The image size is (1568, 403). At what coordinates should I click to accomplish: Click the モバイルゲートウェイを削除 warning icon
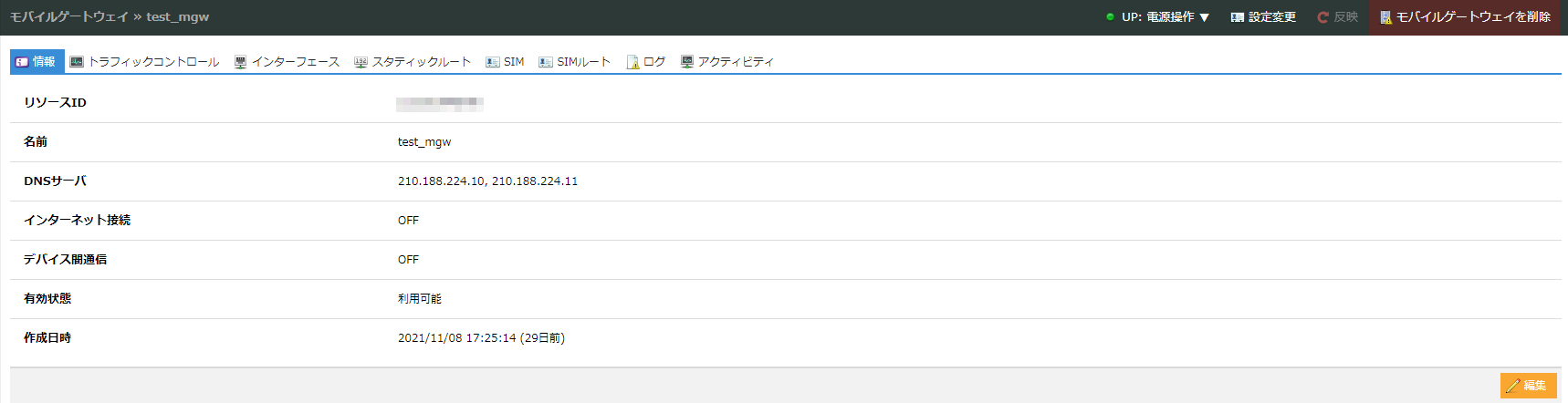tap(1385, 17)
